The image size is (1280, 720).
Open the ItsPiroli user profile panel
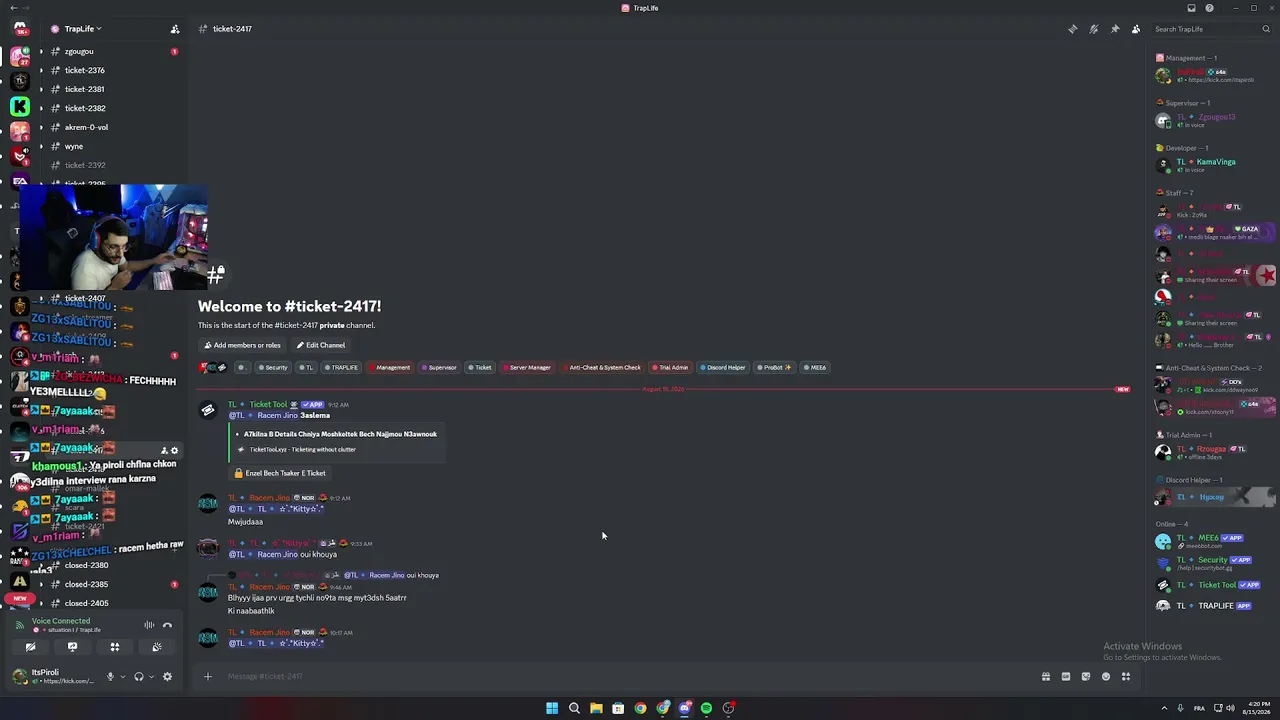[53, 676]
